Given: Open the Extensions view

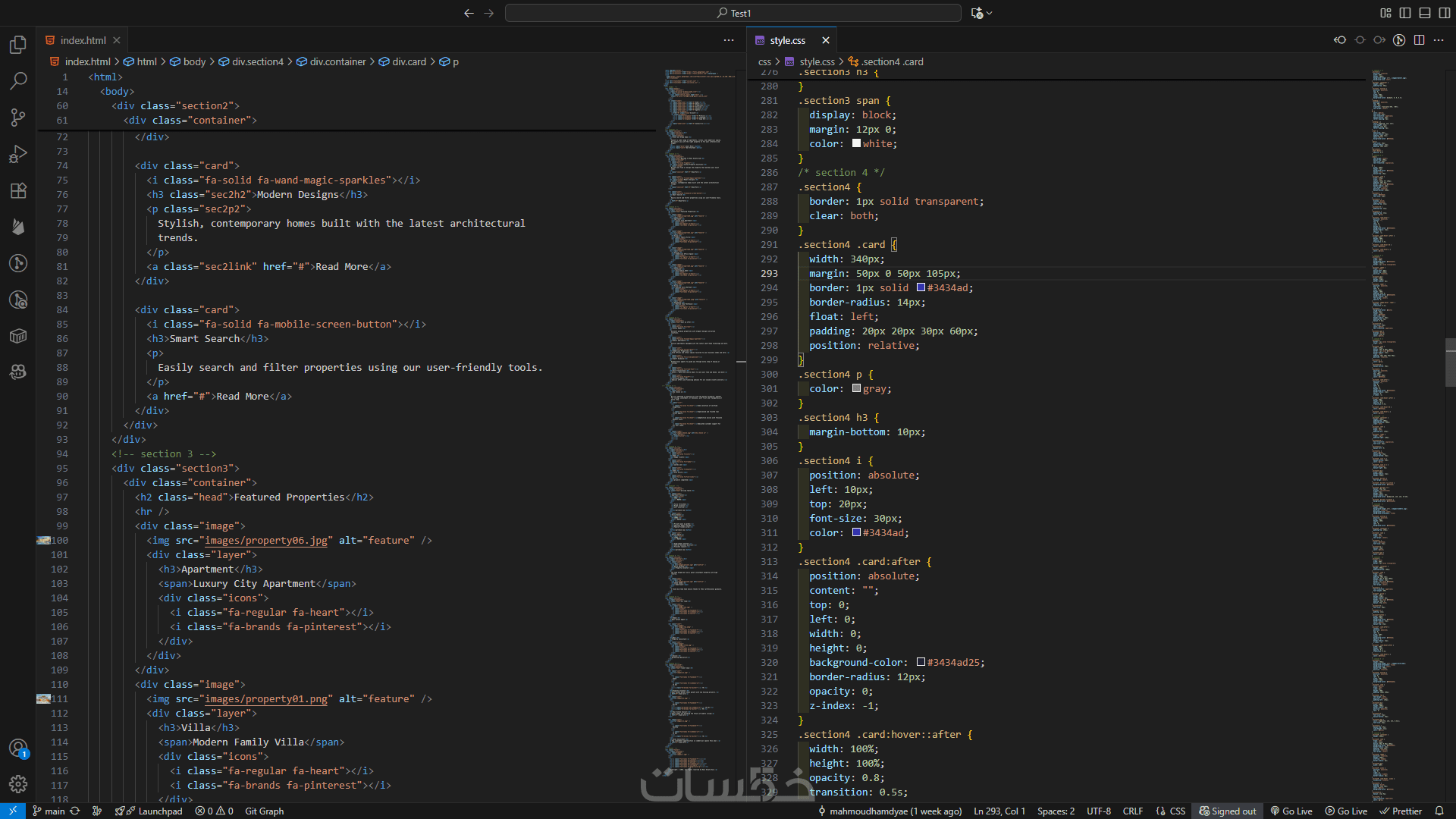Looking at the screenshot, I should (18, 190).
